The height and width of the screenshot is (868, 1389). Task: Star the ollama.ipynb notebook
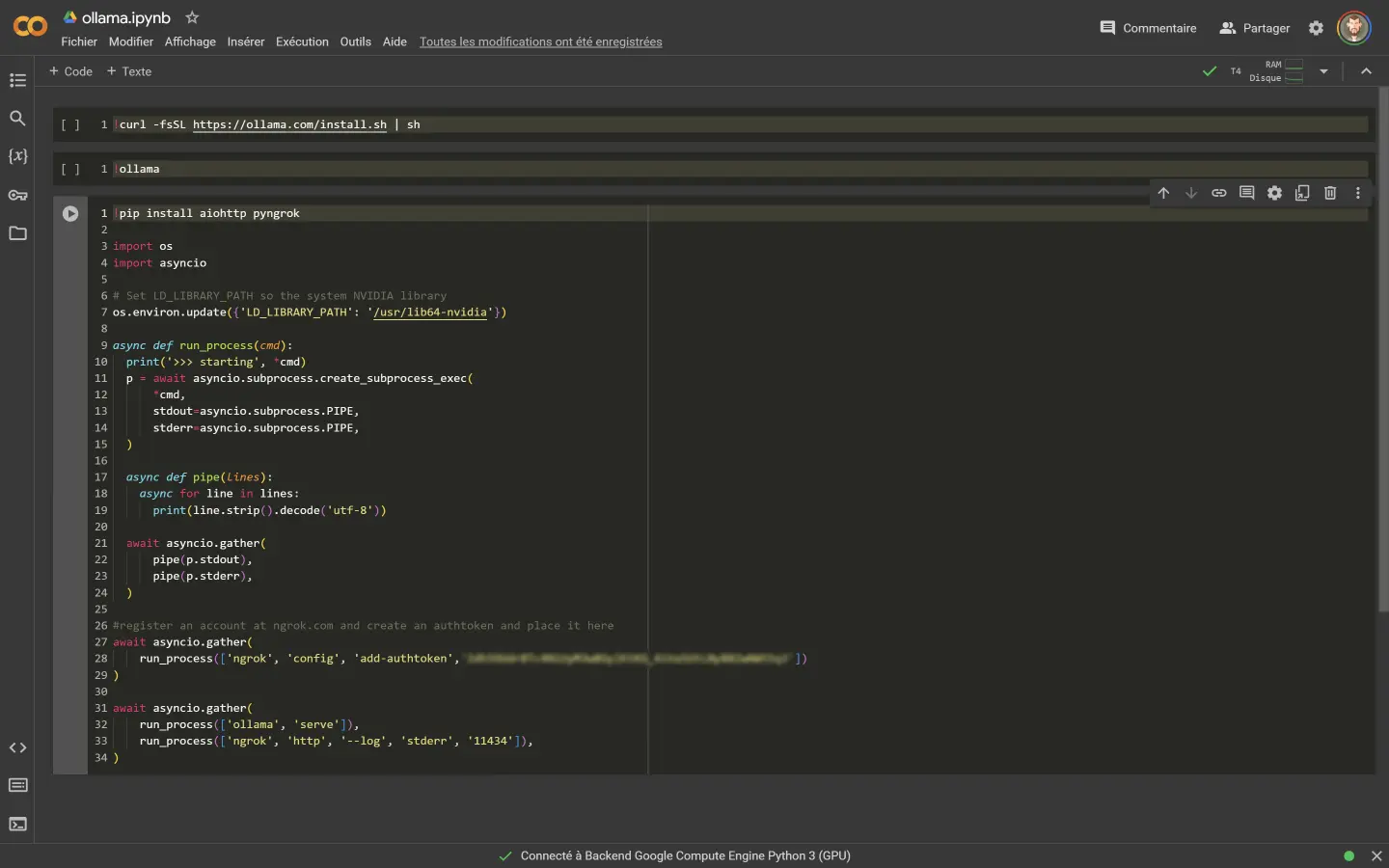pyautogui.click(x=192, y=17)
